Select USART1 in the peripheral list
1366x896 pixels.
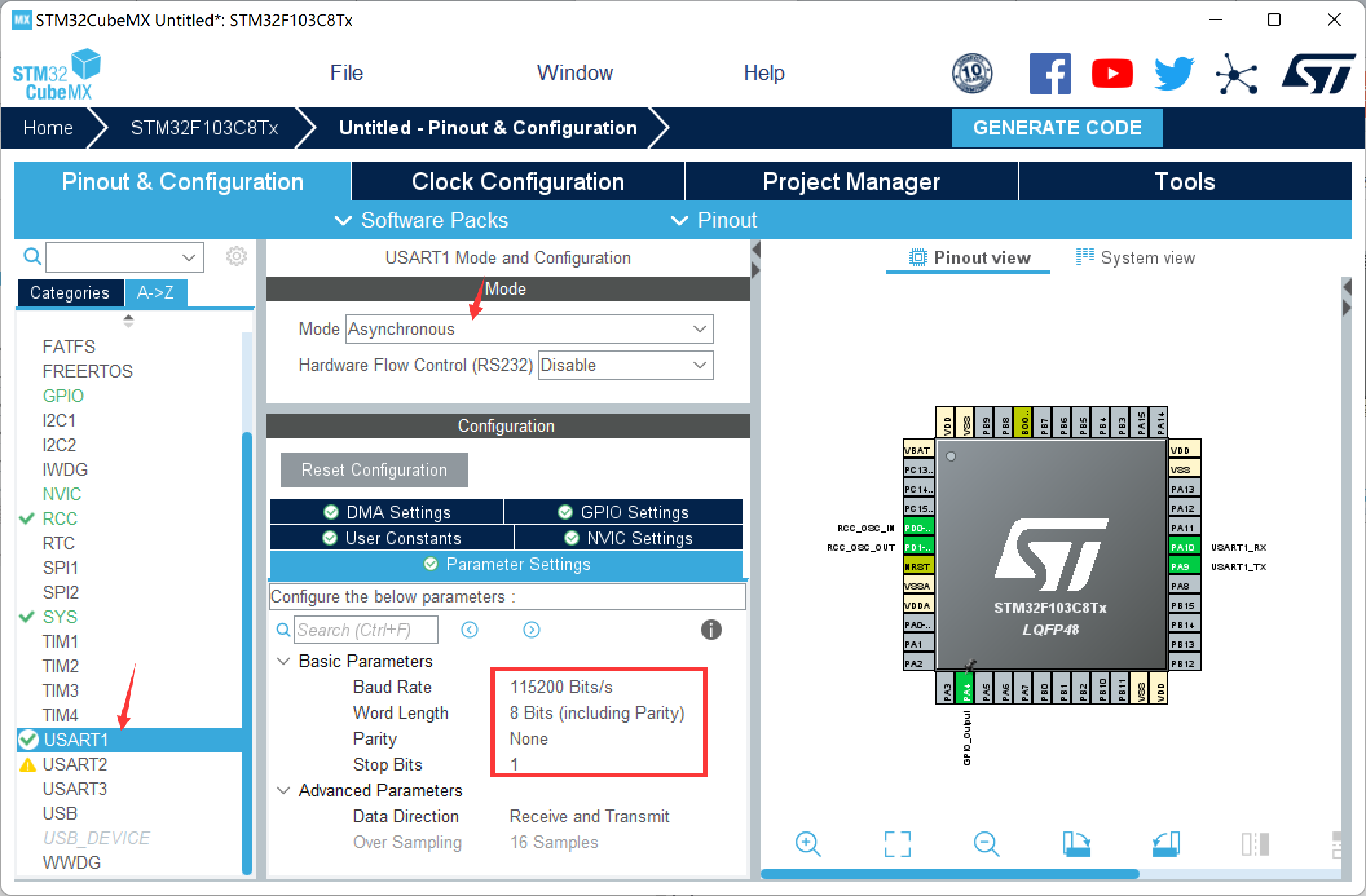[x=76, y=740]
